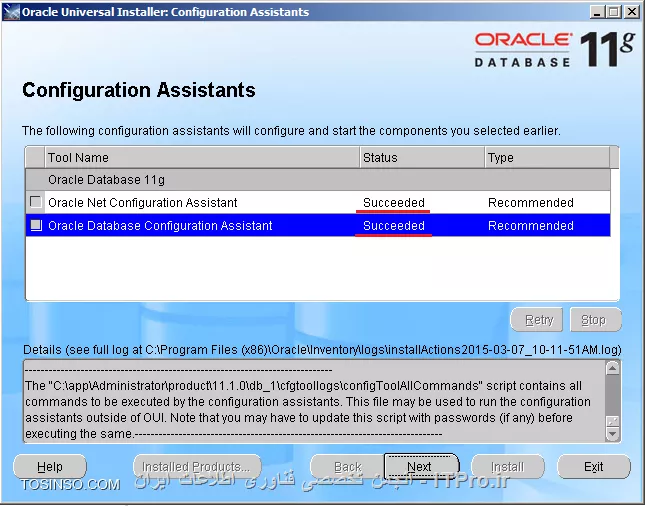Maximize the Oracle Universal Installer window
The image size is (645, 506).
click(x=613, y=12)
